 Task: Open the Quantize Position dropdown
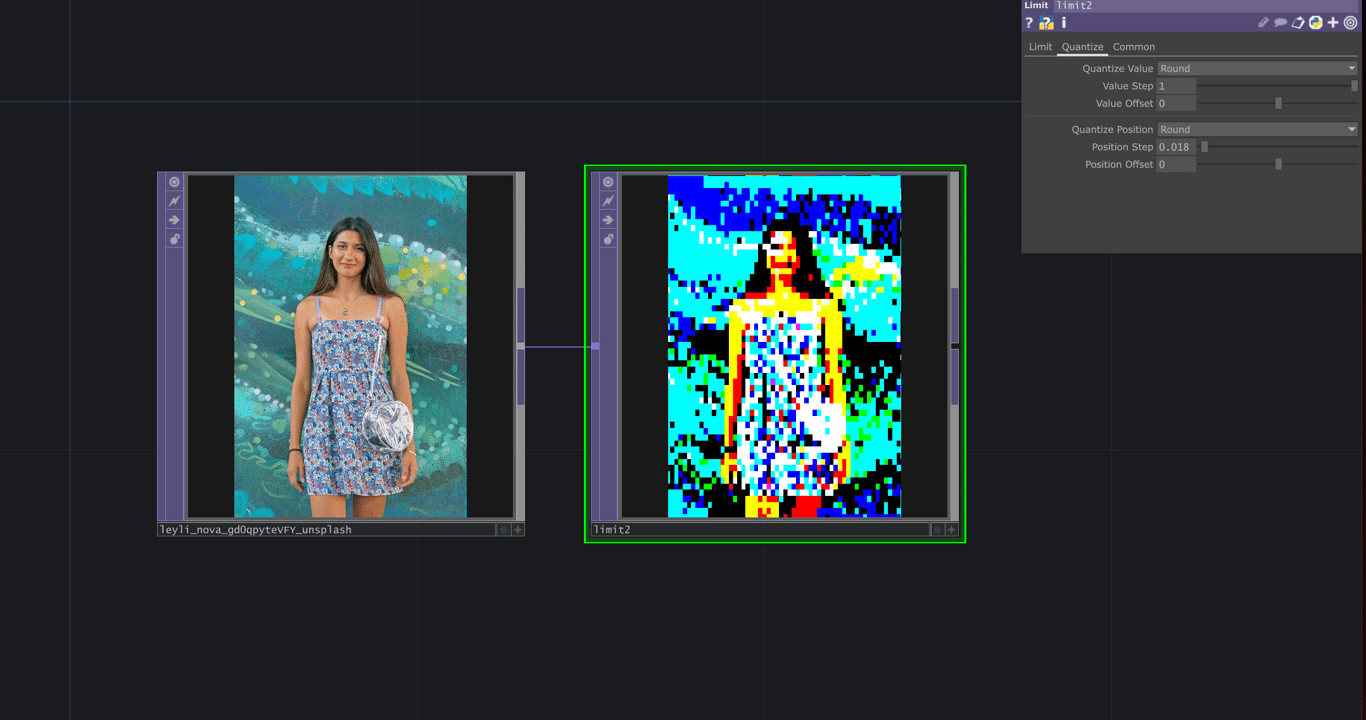click(x=1255, y=128)
